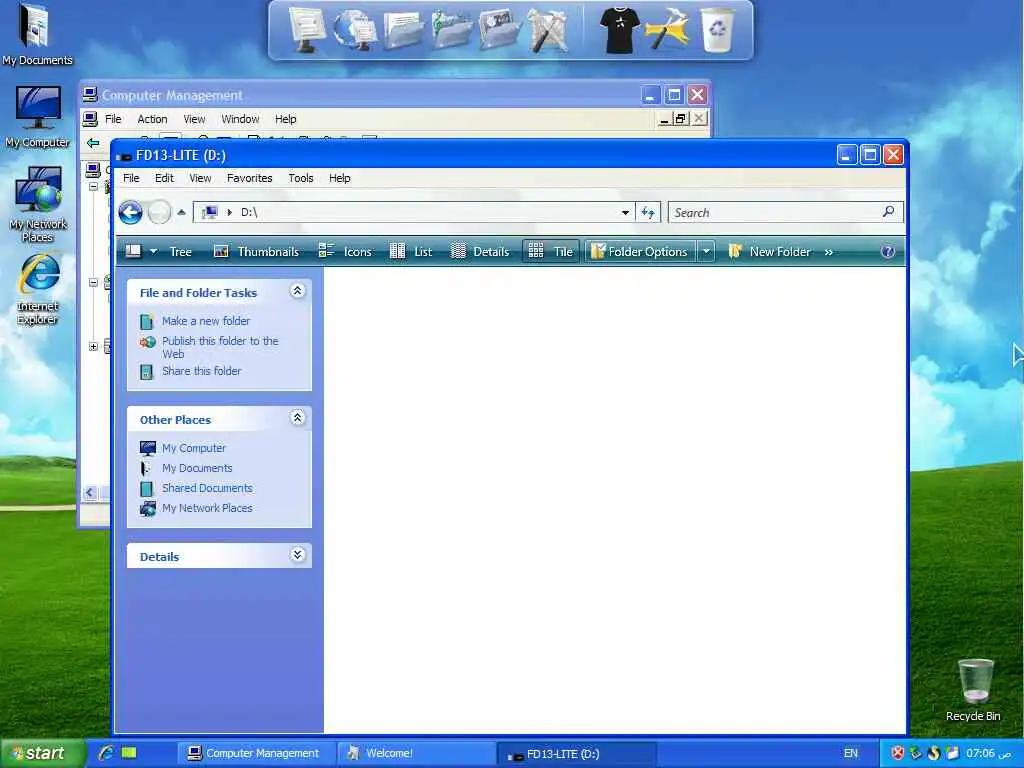The image size is (1024, 768).
Task: Open Window menu in Computer Management
Action: pos(240,119)
